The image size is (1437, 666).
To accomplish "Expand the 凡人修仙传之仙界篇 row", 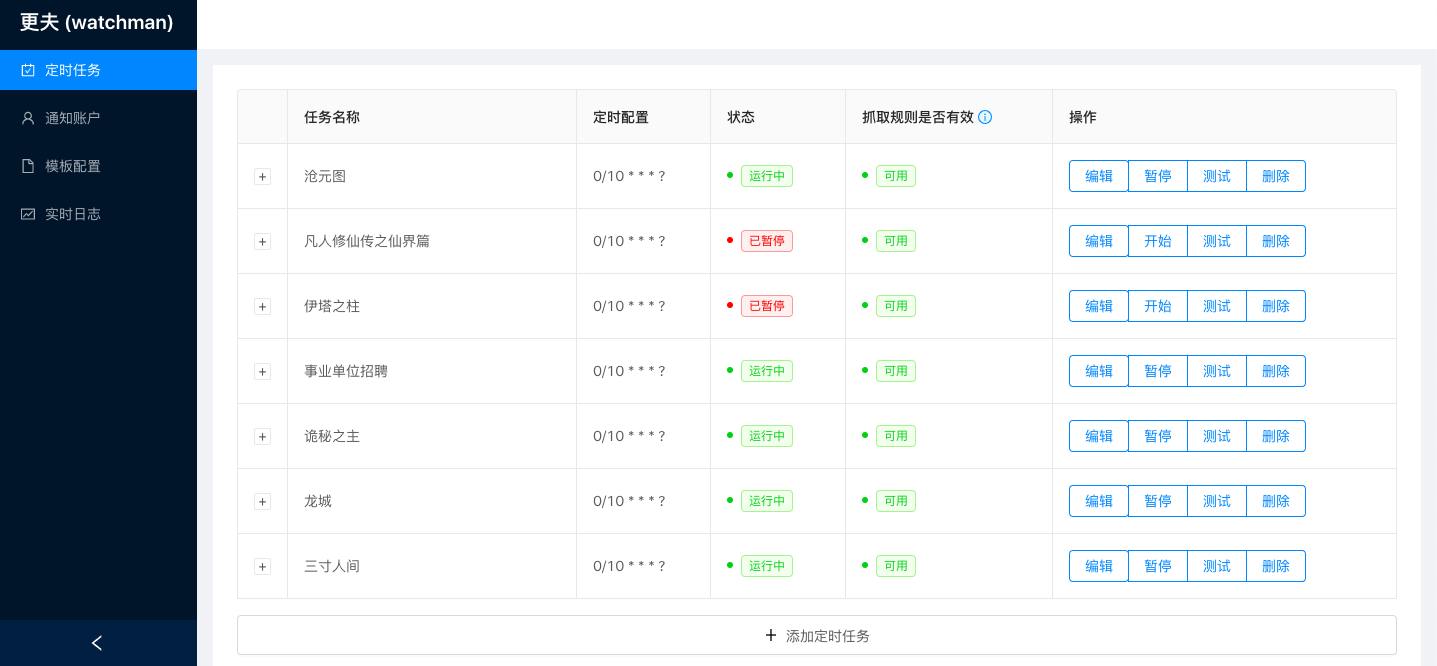I will (x=262, y=241).
